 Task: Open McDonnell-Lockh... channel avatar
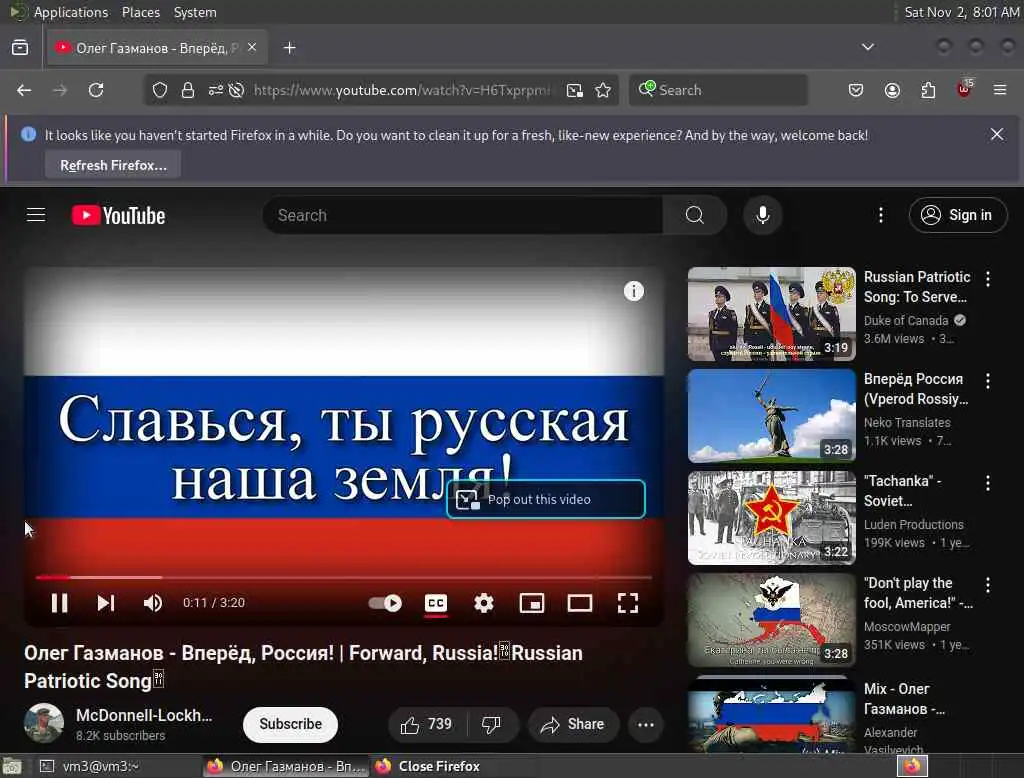44,724
